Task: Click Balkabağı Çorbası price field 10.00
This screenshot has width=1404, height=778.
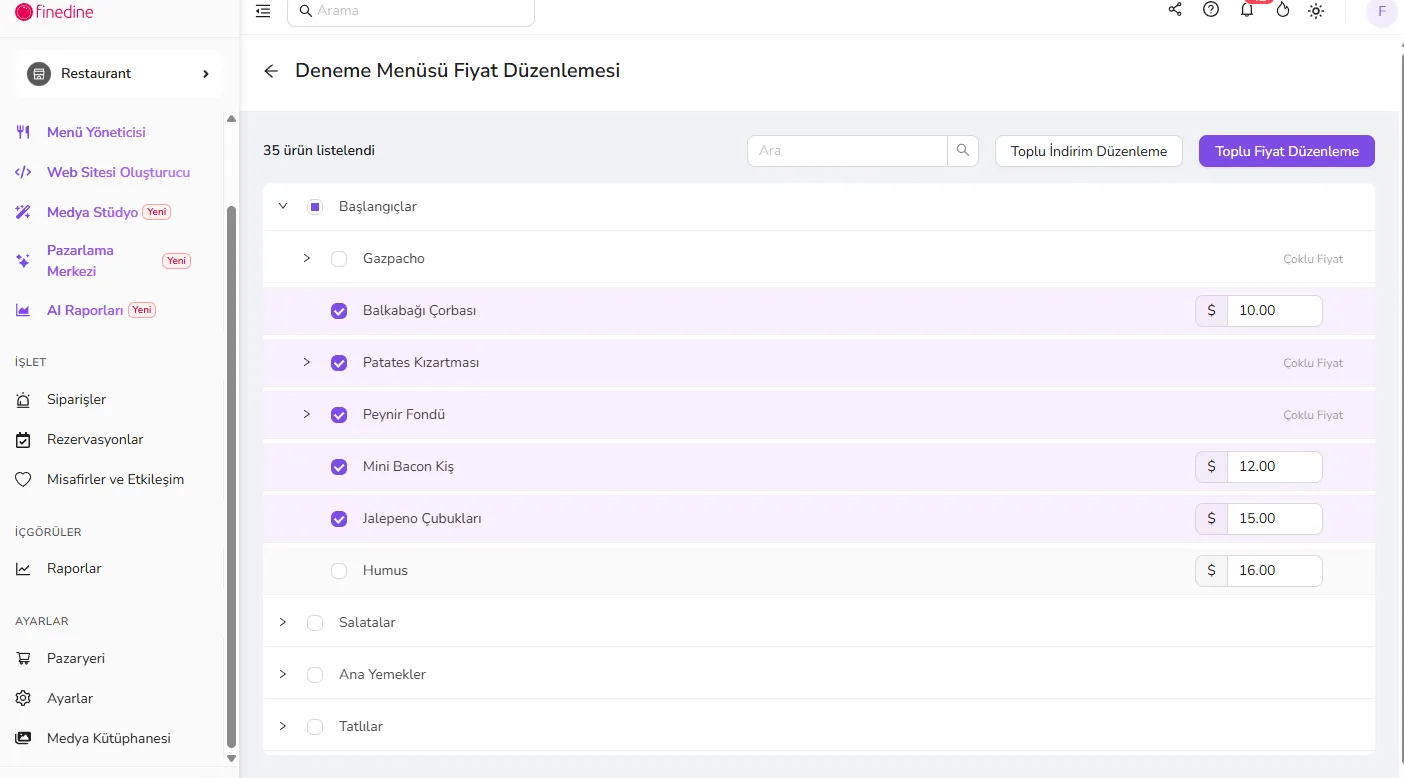Action: [1274, 311]
